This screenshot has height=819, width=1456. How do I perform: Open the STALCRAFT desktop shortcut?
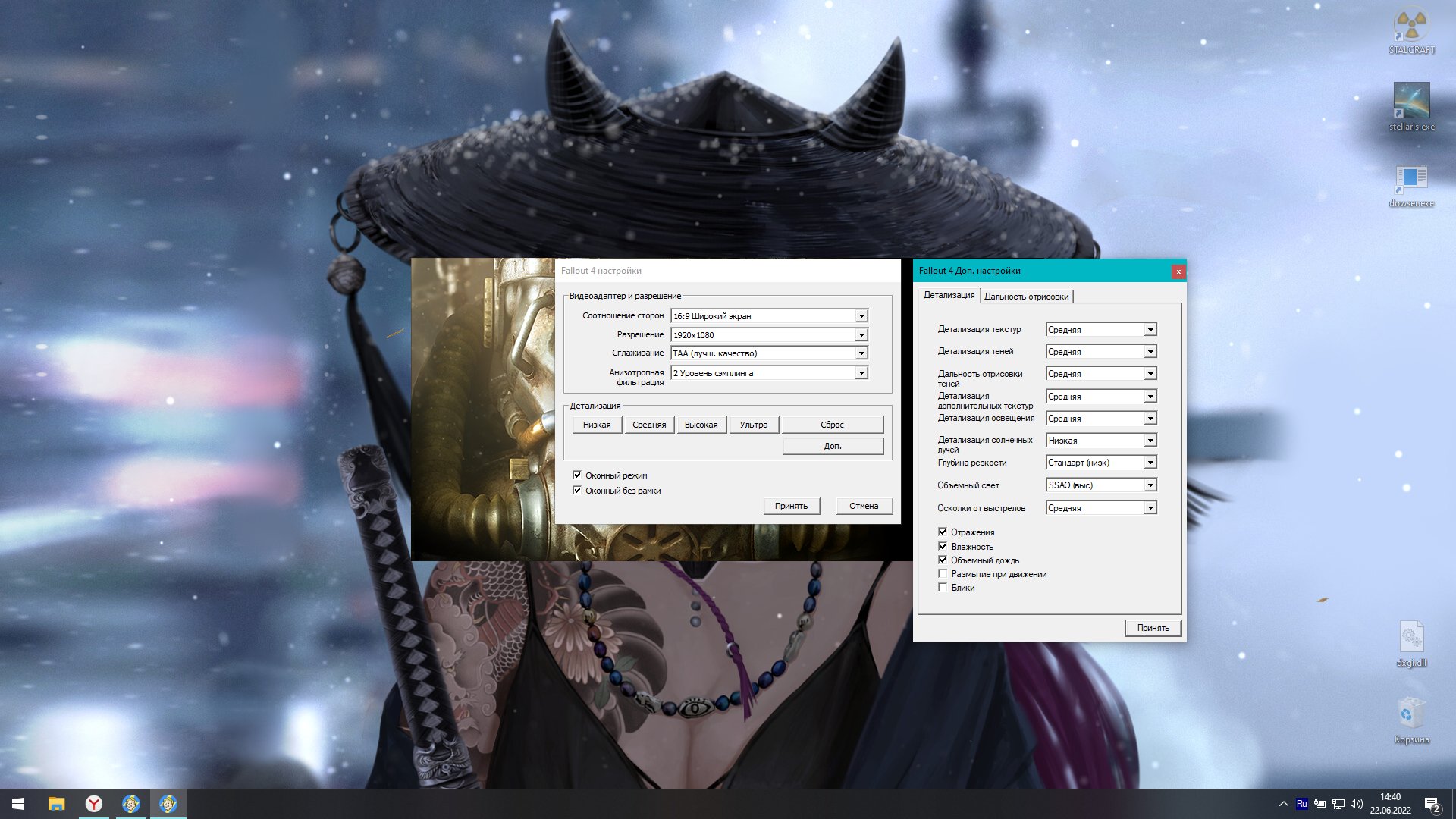pos(1411,27)
